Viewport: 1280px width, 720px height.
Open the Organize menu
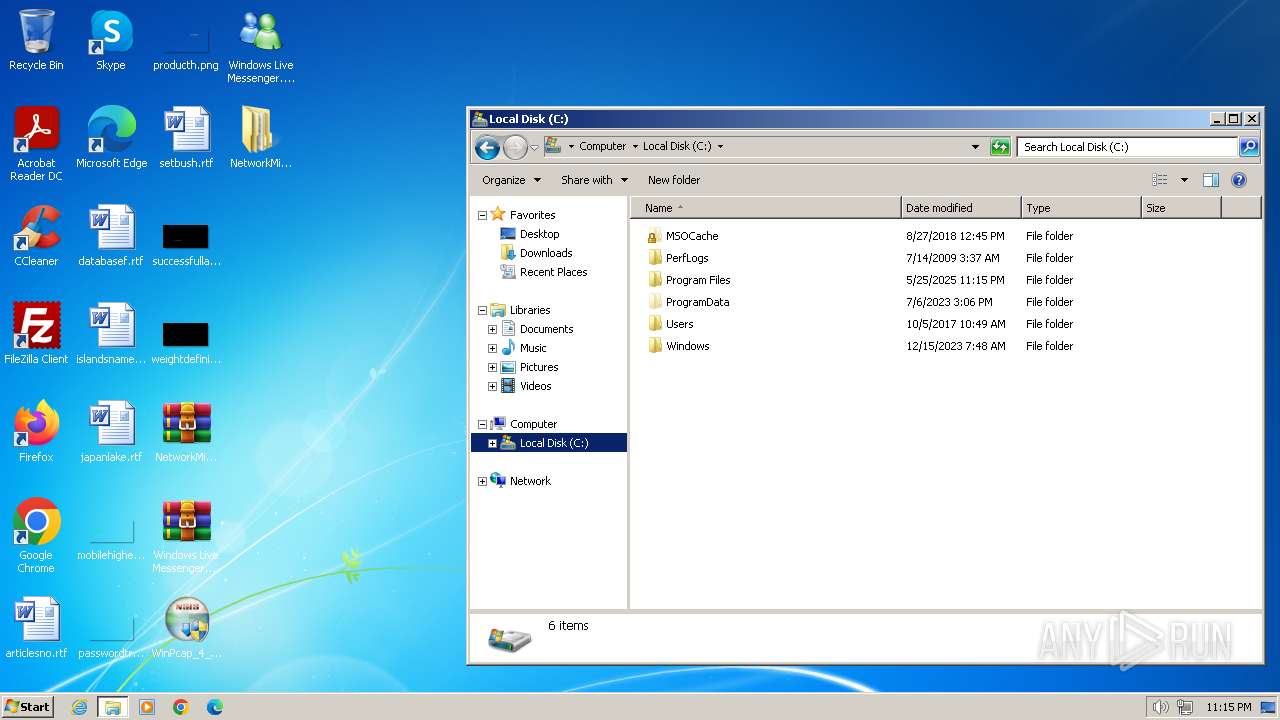[511, 180]
